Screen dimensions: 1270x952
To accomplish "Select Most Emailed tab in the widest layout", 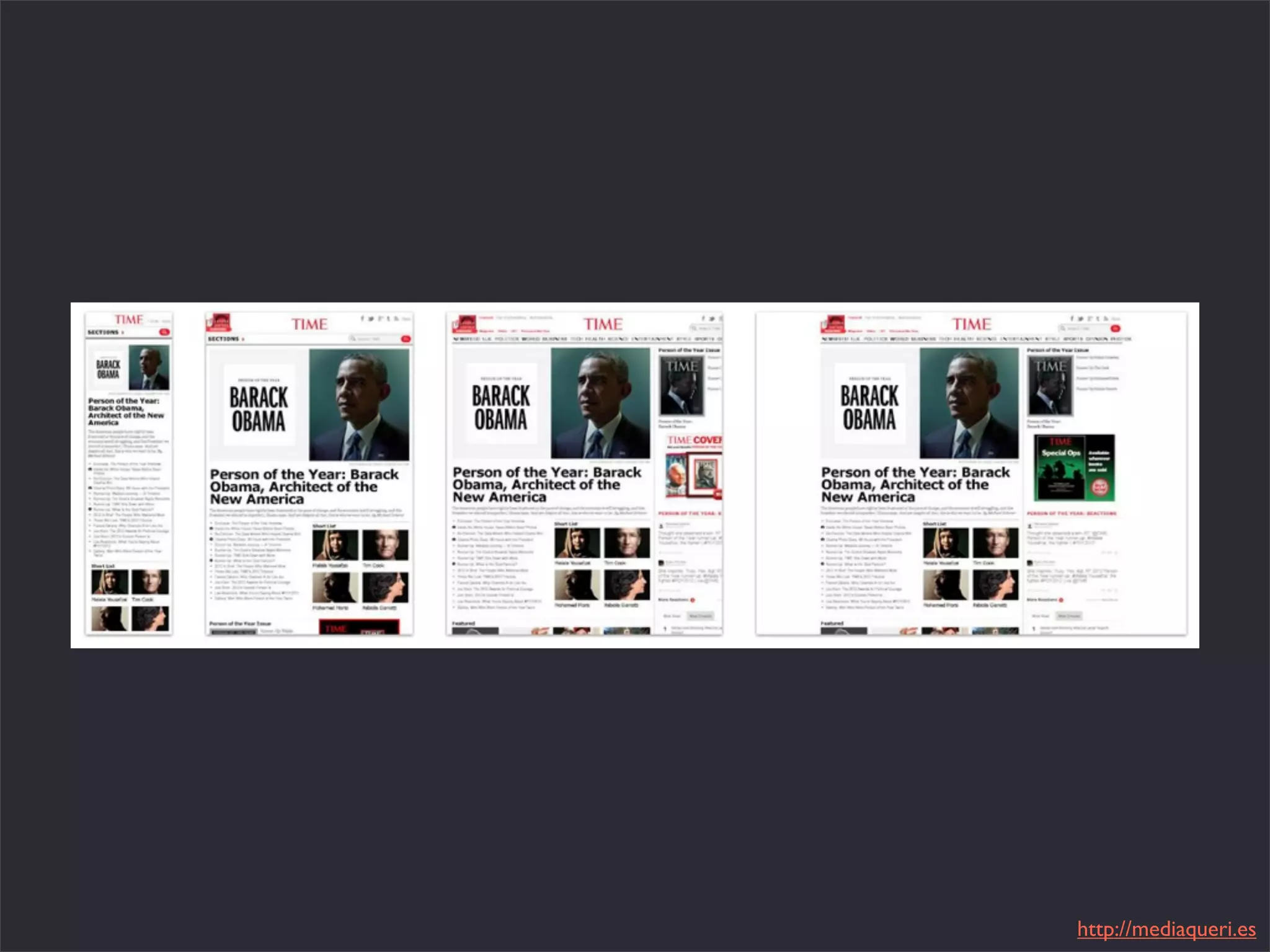I will tap(1069, 616).
